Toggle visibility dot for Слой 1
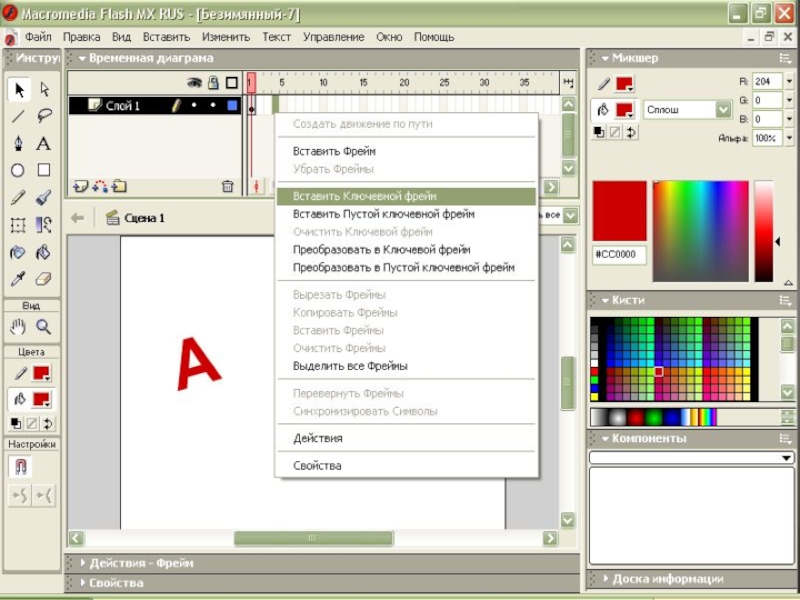Screen dimensions: 800x600 (x=194, y=106)
